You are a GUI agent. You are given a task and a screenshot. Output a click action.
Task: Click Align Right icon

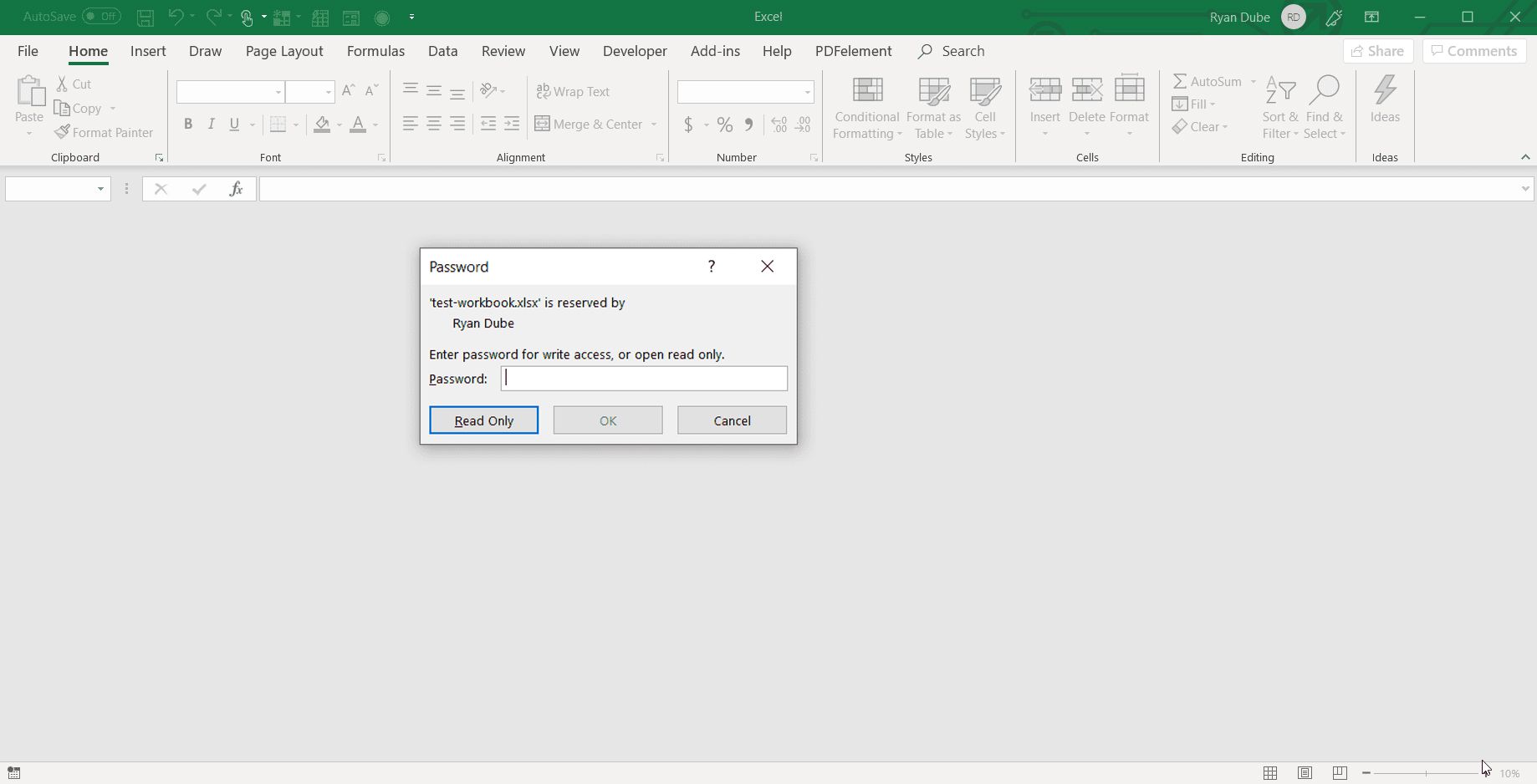point(457,124)
